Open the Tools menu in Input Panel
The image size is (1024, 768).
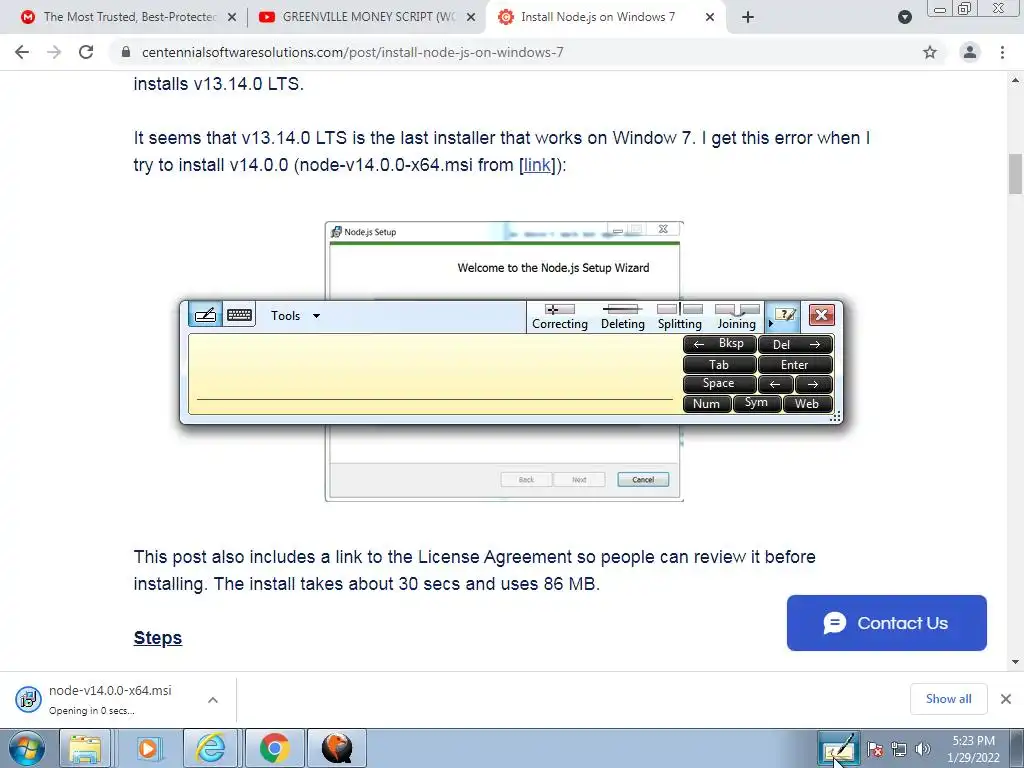tap(295, 315)
